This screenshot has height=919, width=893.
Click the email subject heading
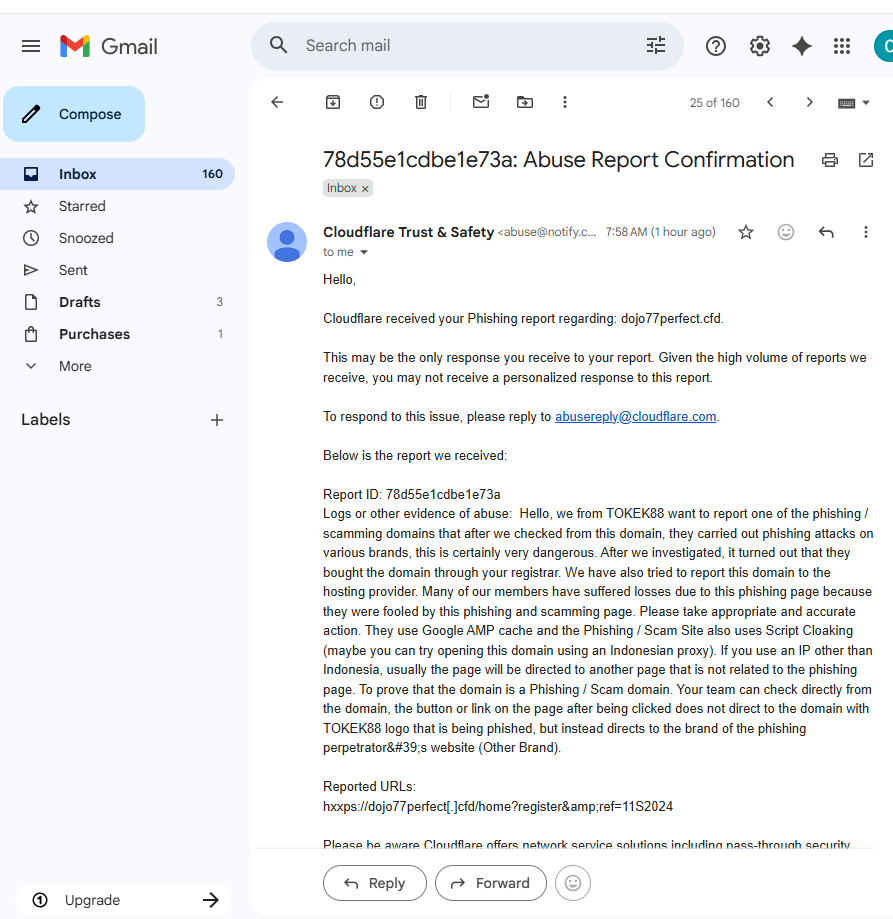tap(558, 159)
